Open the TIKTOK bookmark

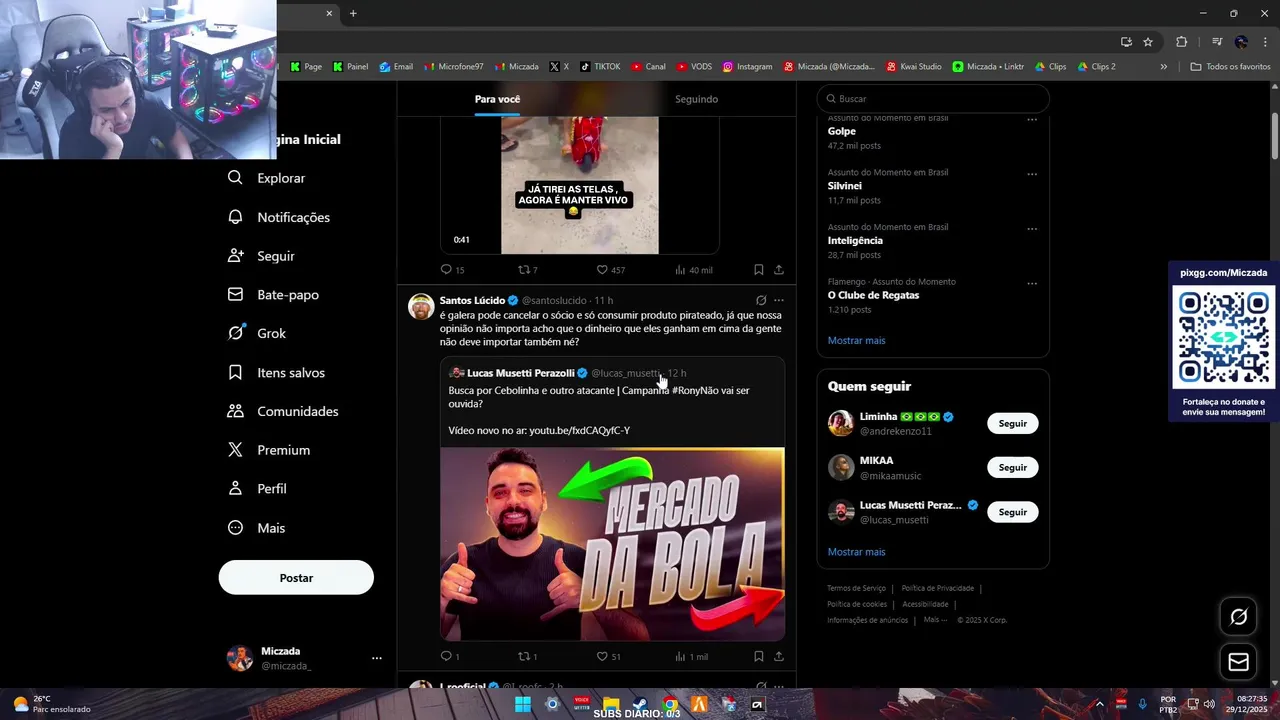[600, 67]
